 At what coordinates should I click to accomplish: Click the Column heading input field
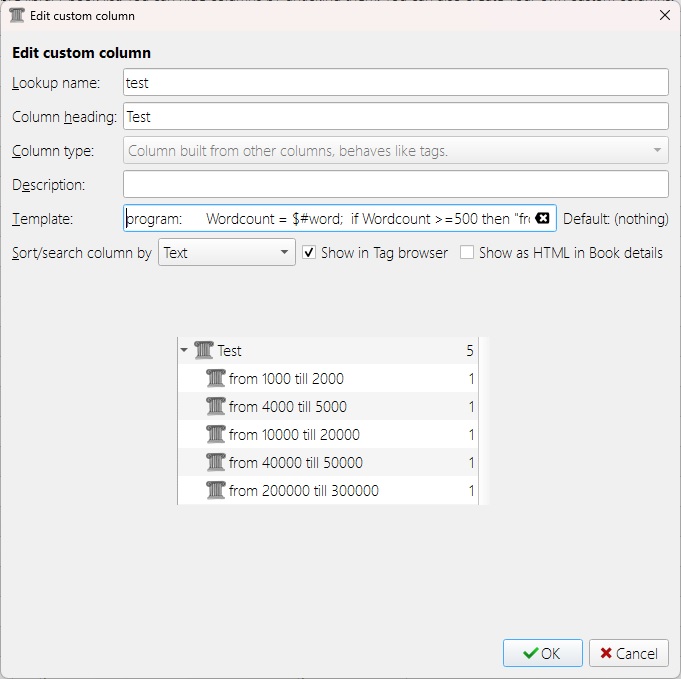point(395,117)
